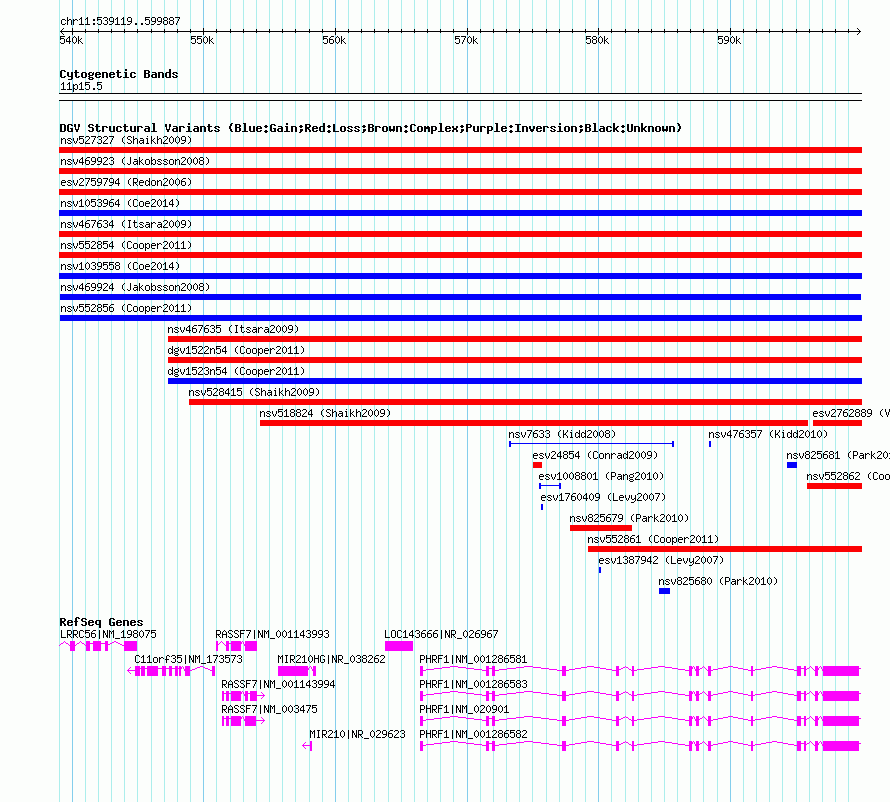Select the blue bar under dgv1523n54
Screen dimensions: 890x802
(515, 381)
